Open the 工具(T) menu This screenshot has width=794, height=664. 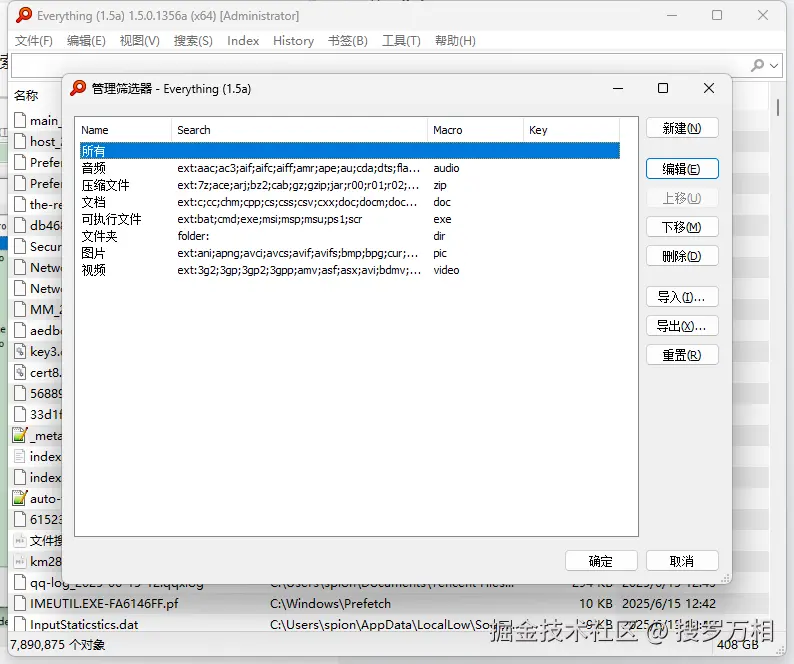pyautogui.click(x=401, y=41)
